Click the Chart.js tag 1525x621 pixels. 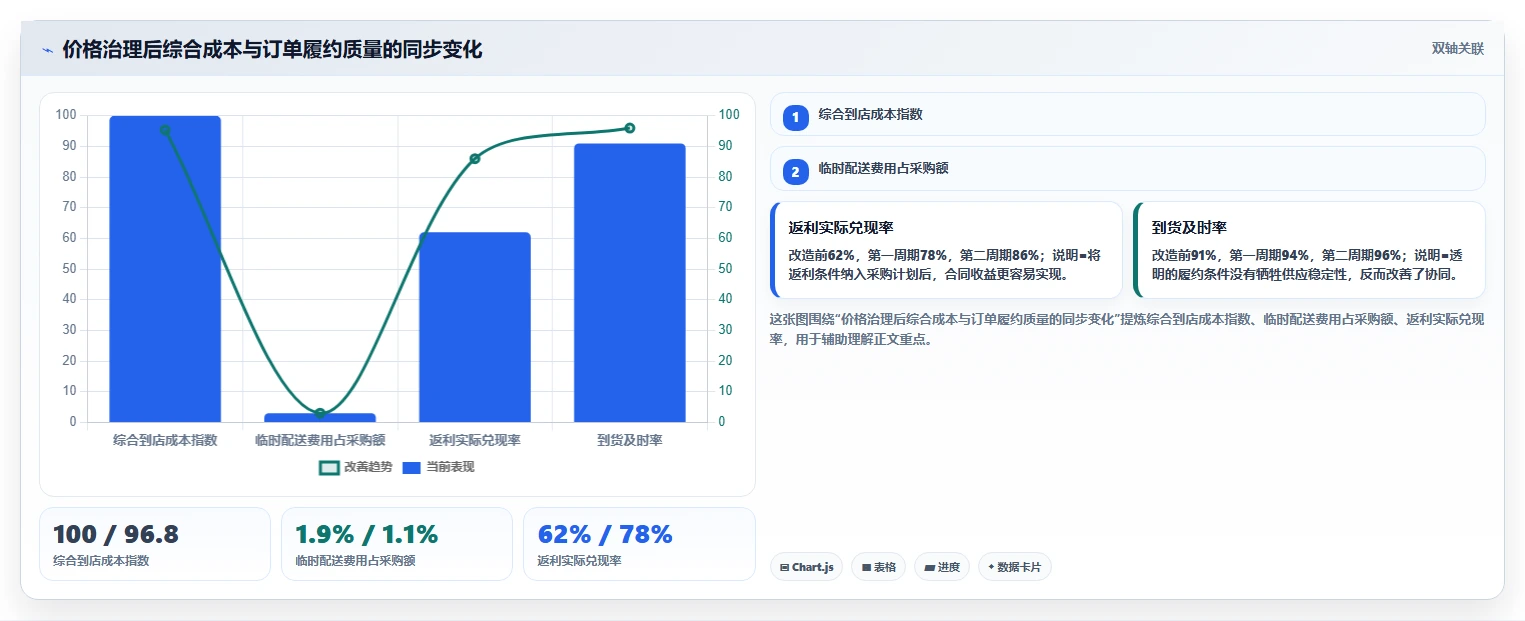pos(806,567)
